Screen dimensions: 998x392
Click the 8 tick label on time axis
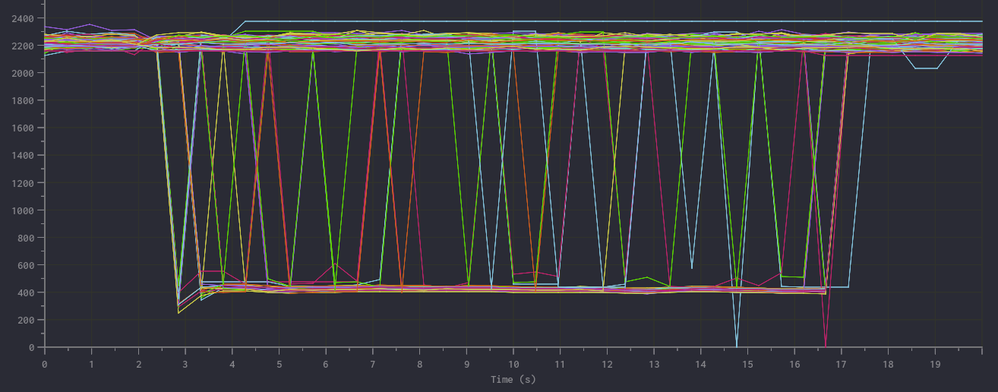[x=419, y=365]
